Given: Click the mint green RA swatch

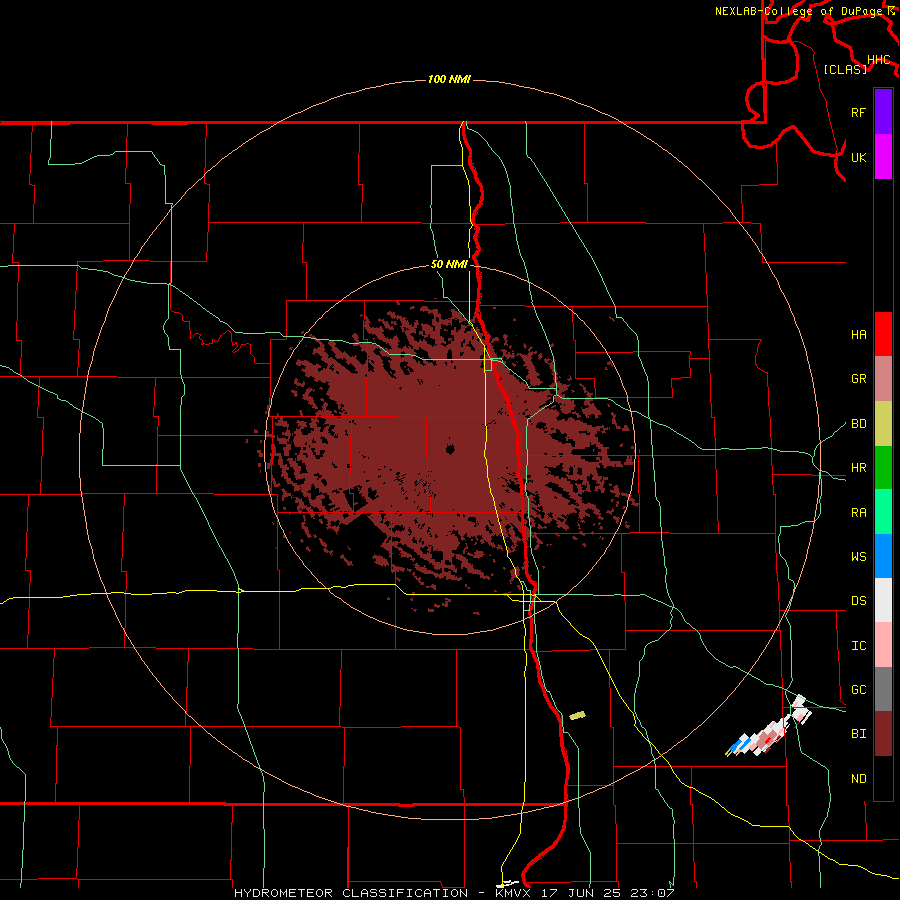Looking at the screenshot, I should click(x=883, y=512).
